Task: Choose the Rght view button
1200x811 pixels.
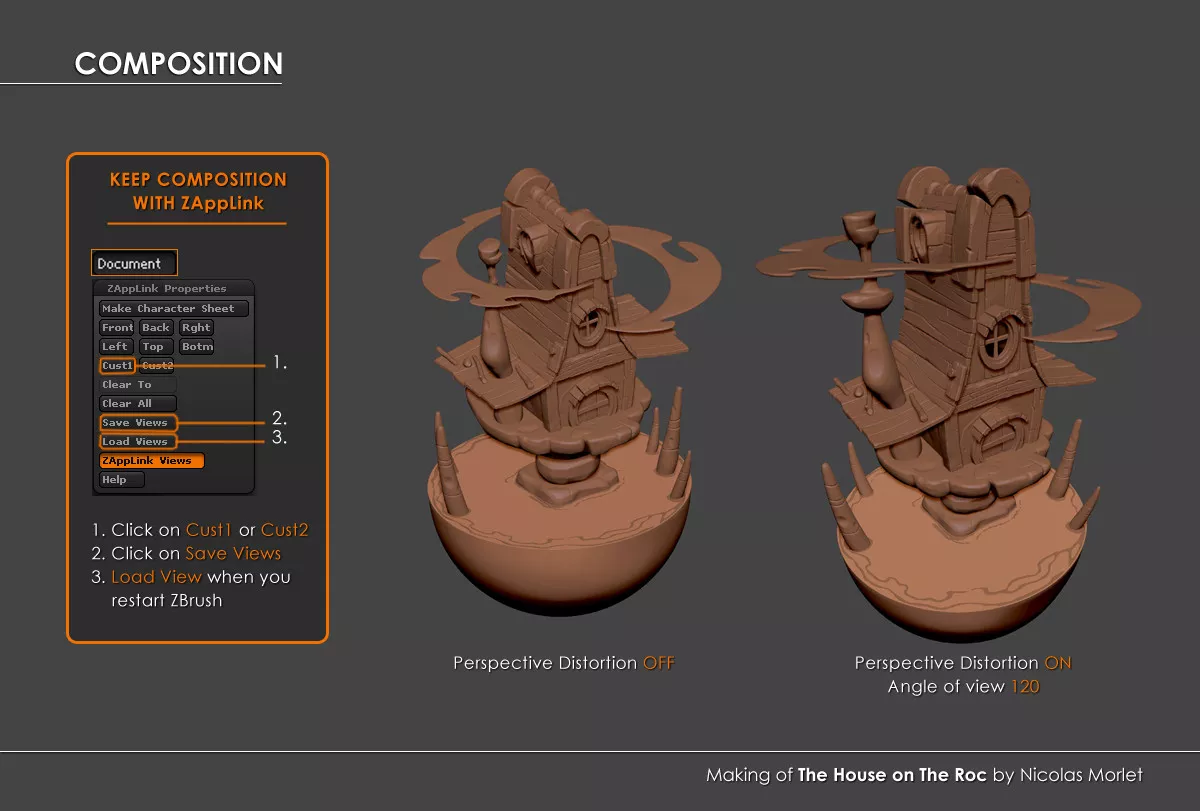Action: click(x=196, y=328)
